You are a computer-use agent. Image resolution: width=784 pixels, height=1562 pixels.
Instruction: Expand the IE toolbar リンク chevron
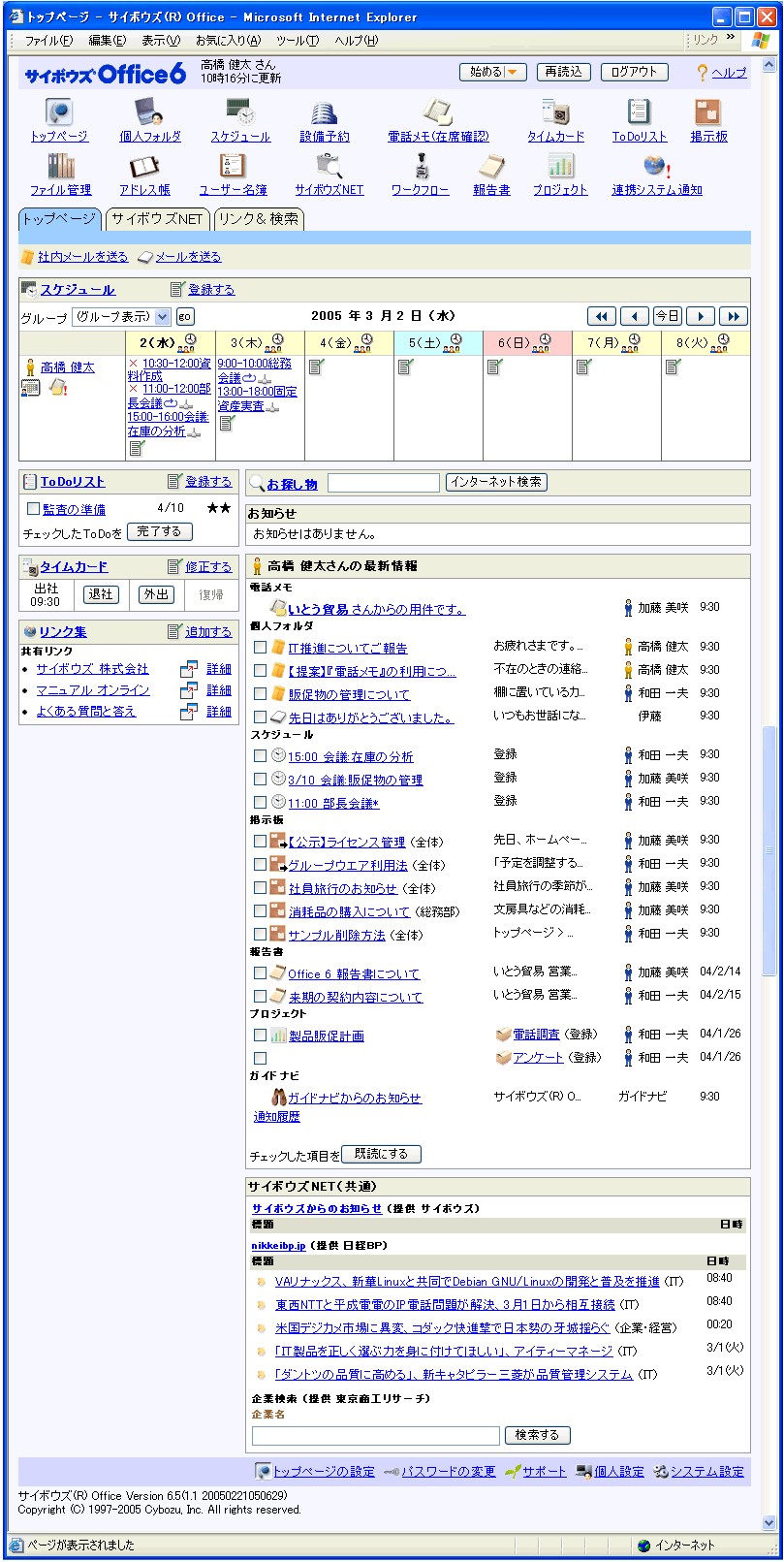pyautogui.click(x=730, y=39)
